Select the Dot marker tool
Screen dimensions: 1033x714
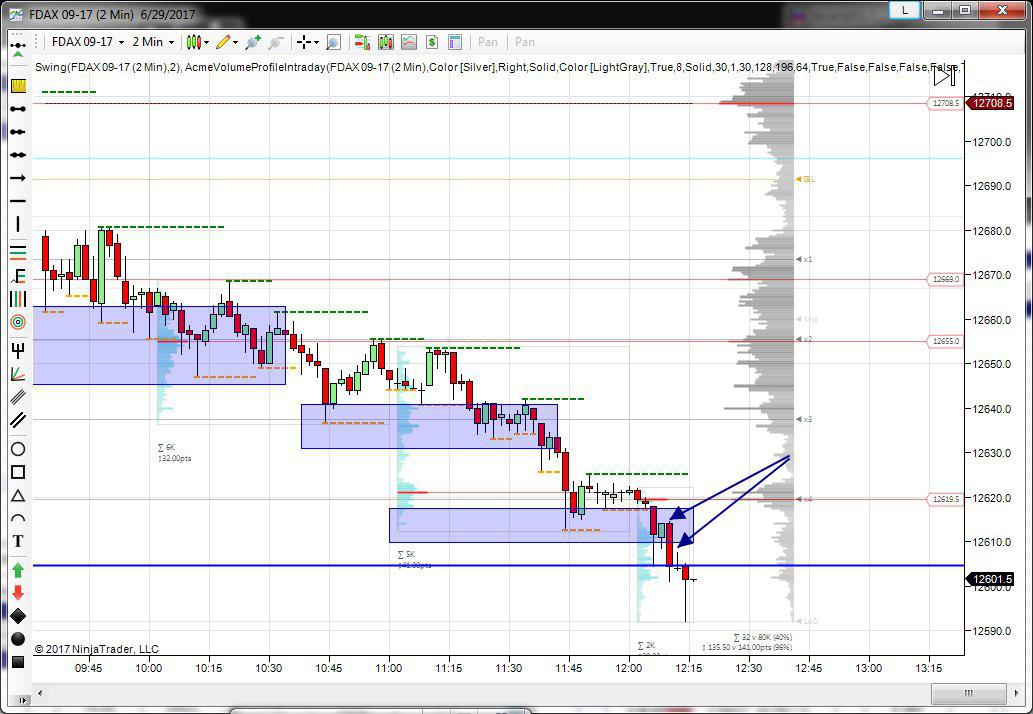pyautogui.click(x=18, y=639)
